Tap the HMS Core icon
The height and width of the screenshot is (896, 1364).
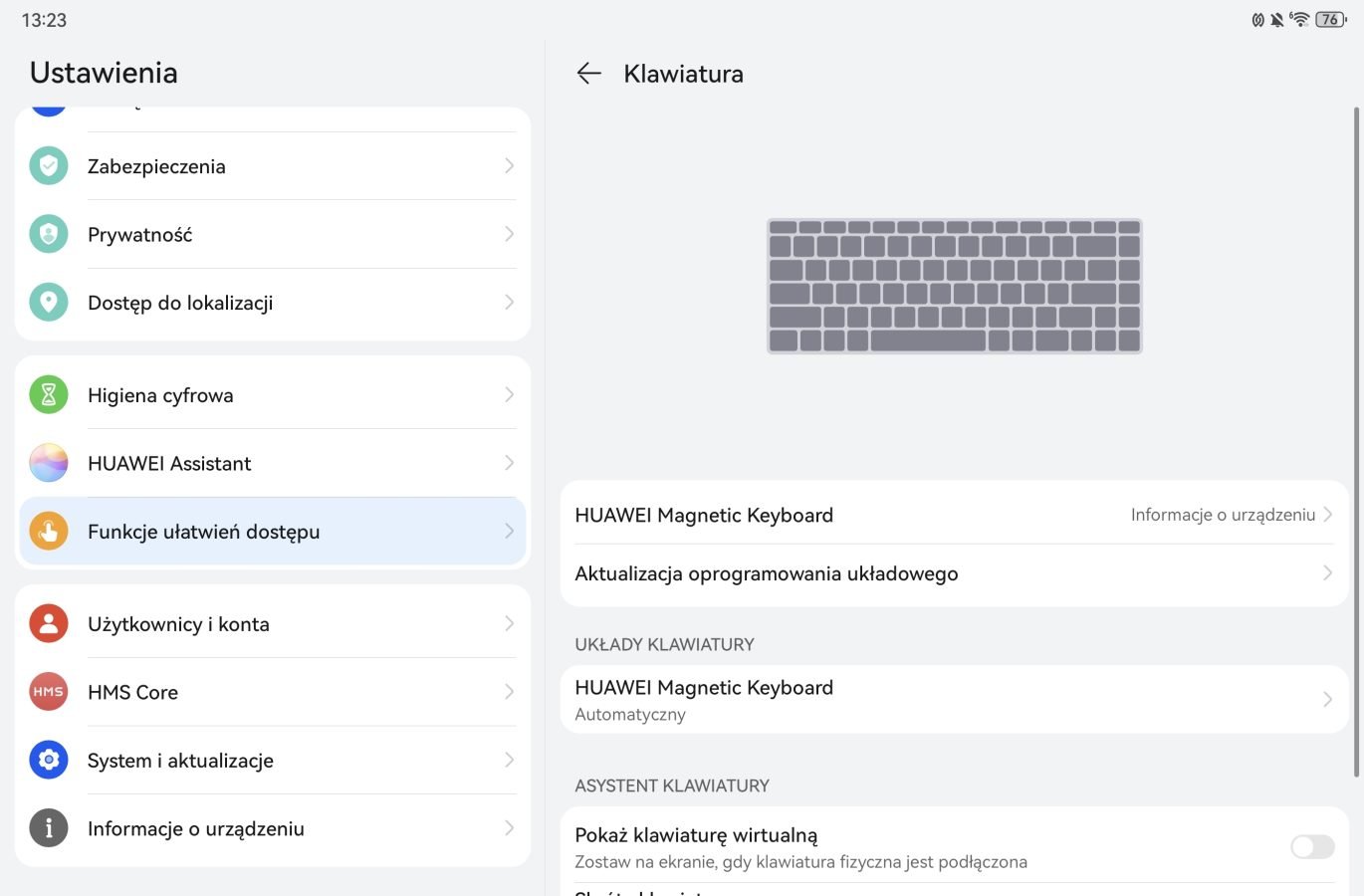tap(49, 692)
